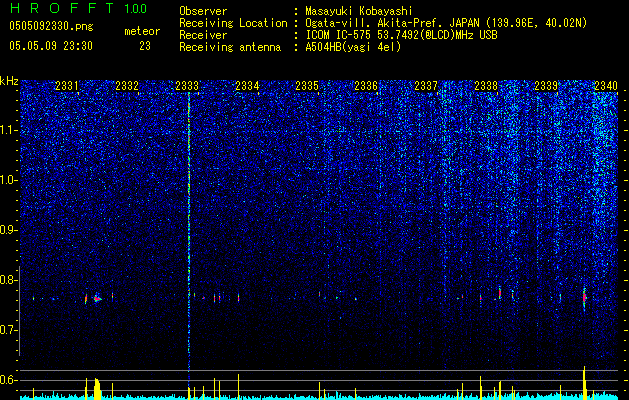Click the kHz axis unit label
Viewport: 629px width, 400px height.
click(x=9, y=81)
